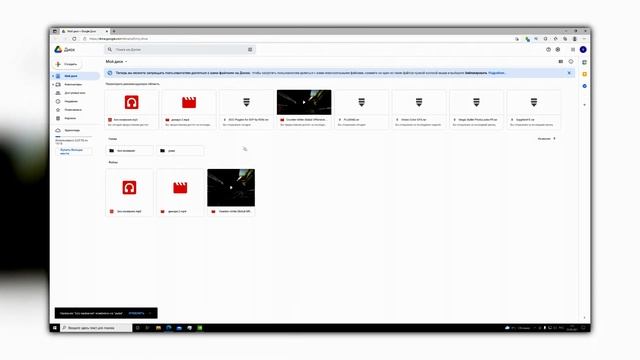Open Google Keep in the side panel
640x360 pixels.
tap(584, 74)
